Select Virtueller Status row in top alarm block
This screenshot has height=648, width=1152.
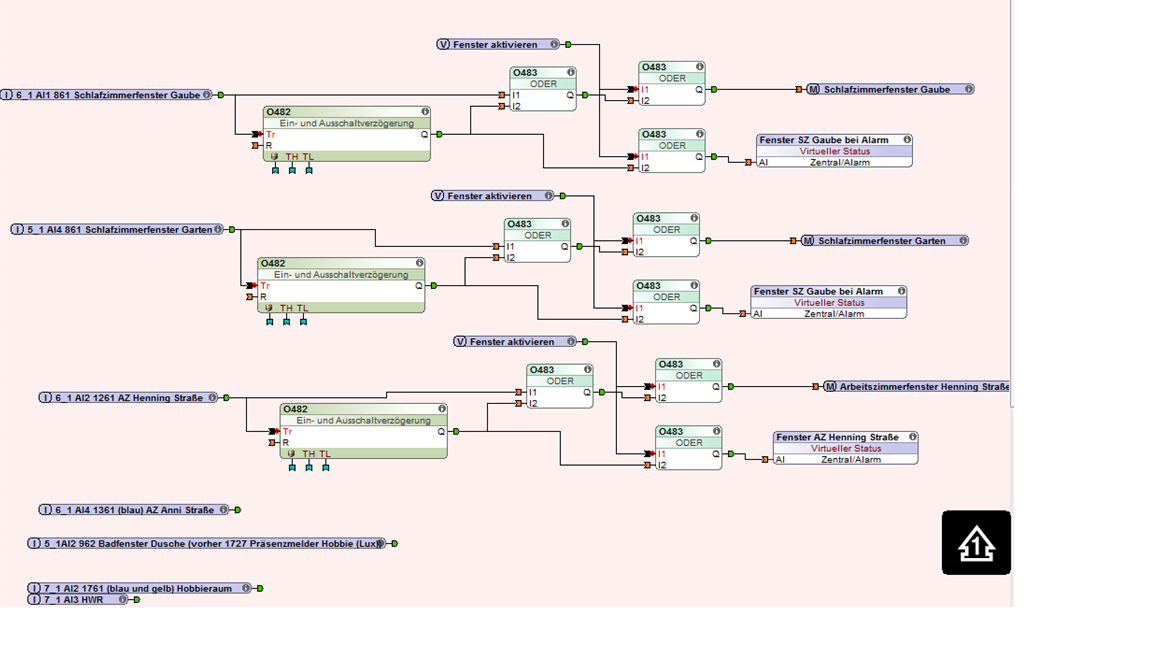pyautogui.click(x=835, y=151)
